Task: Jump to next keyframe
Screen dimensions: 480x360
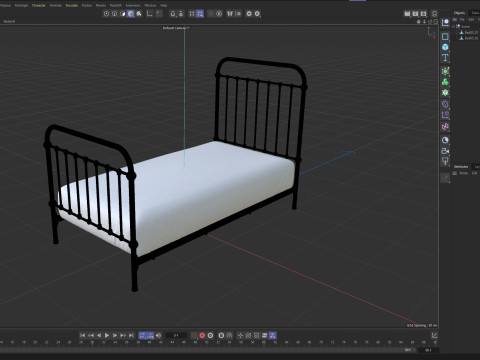Action: [123, 335]
